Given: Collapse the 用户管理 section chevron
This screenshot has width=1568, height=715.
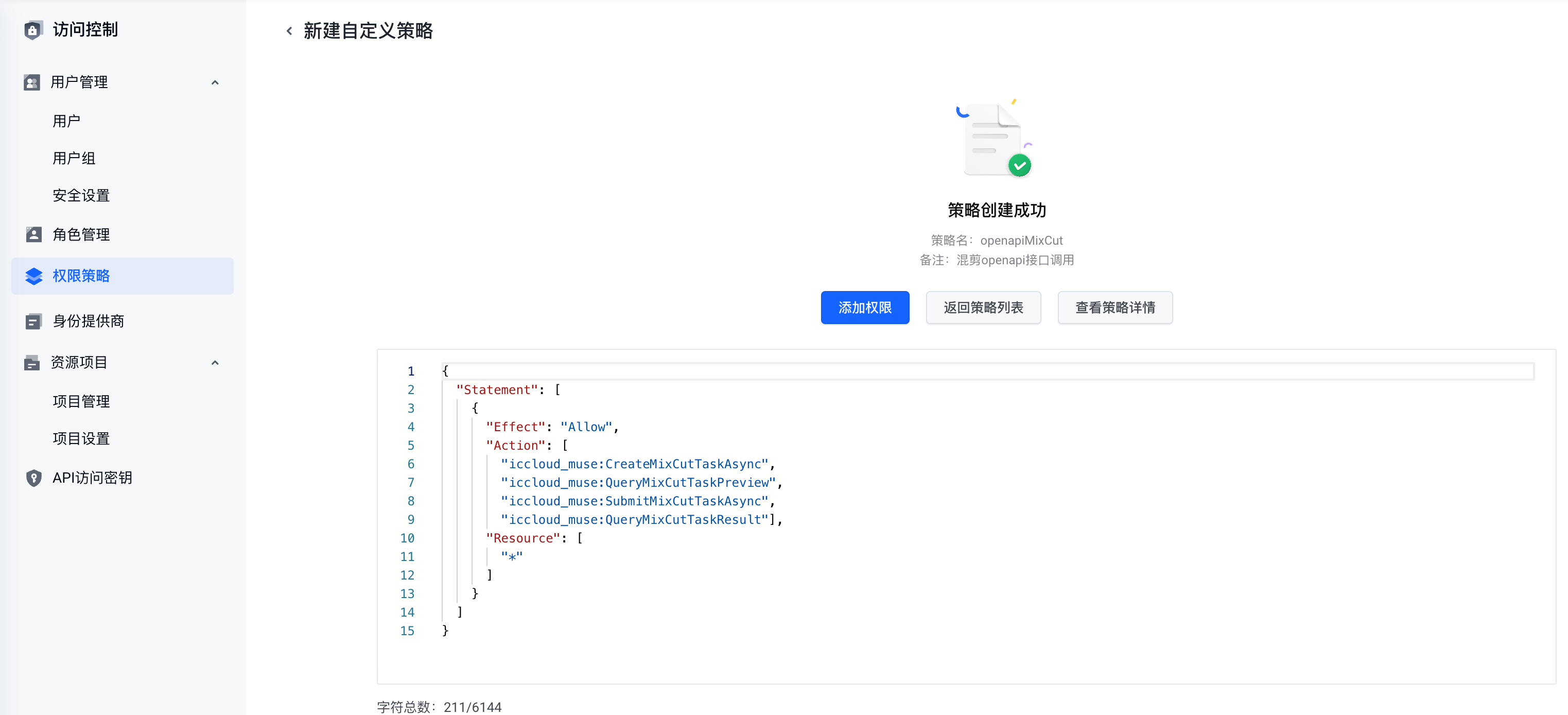Looking at the screenshot, I should pyautogui.click(x=215, y=82).
